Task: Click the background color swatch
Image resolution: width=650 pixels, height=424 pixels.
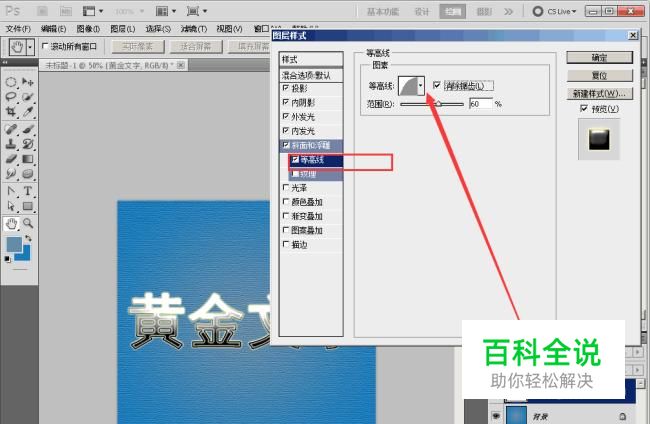Action: coord(26,254)
